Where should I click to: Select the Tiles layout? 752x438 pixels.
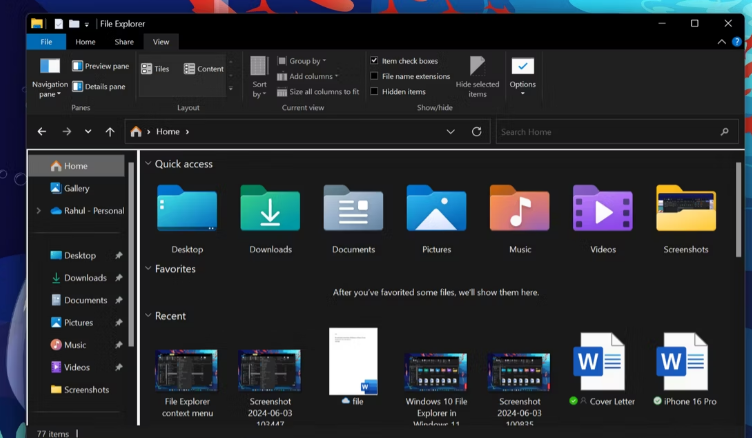155,69
